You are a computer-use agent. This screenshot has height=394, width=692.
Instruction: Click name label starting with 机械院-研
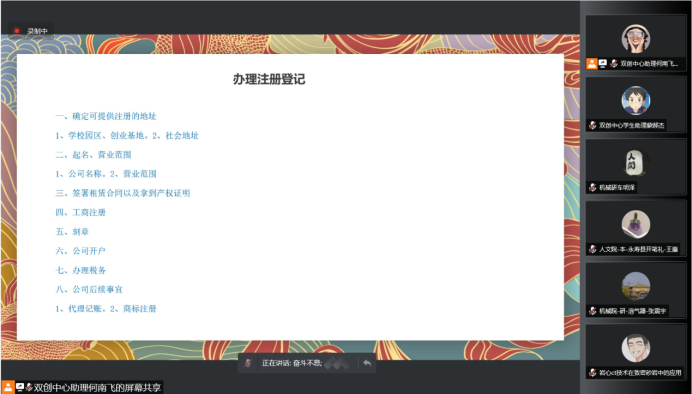[632, 311]
